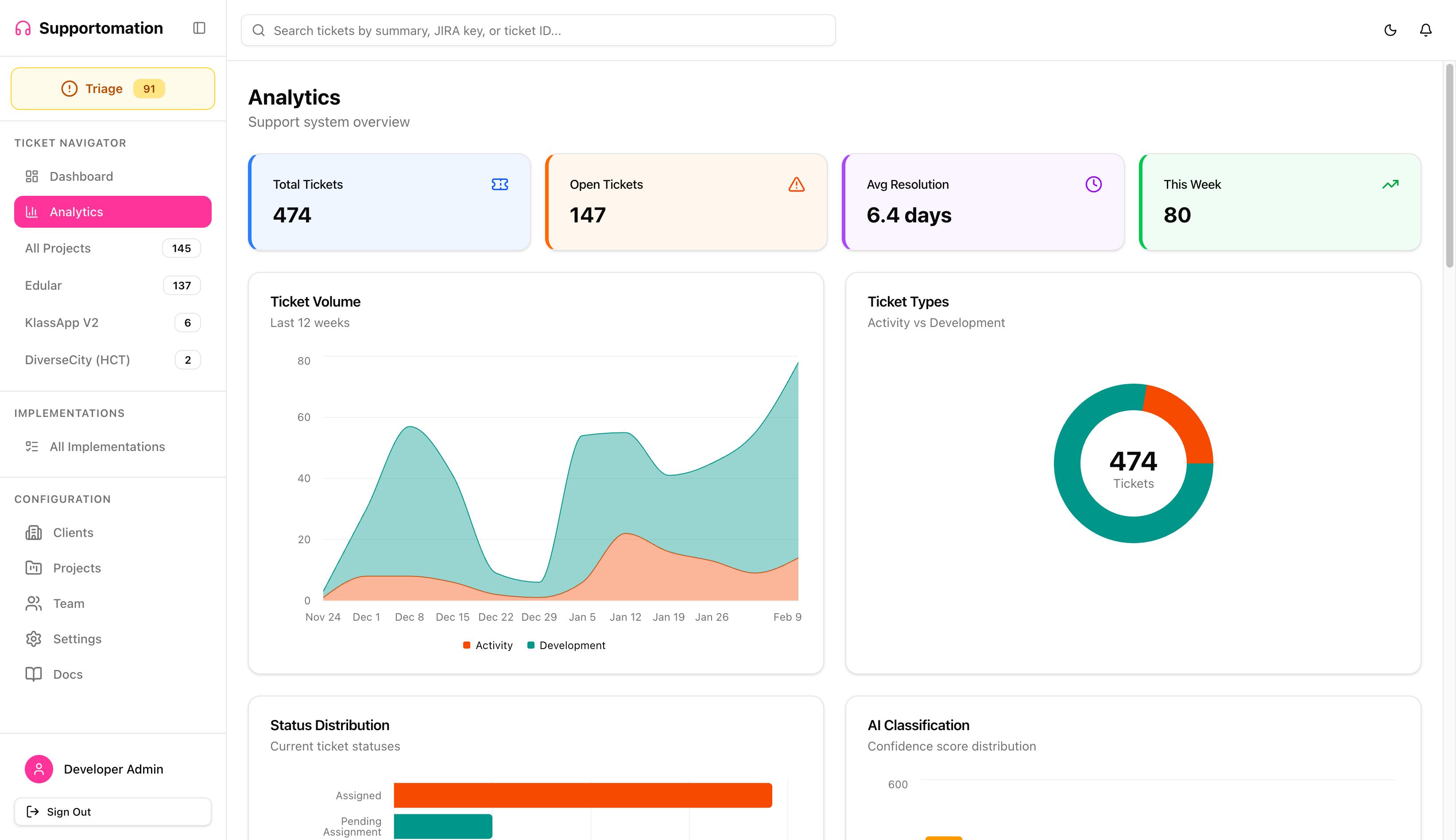Toggle the Activity series in the legend
The image size is (1456, 840).
click(487, 645)
